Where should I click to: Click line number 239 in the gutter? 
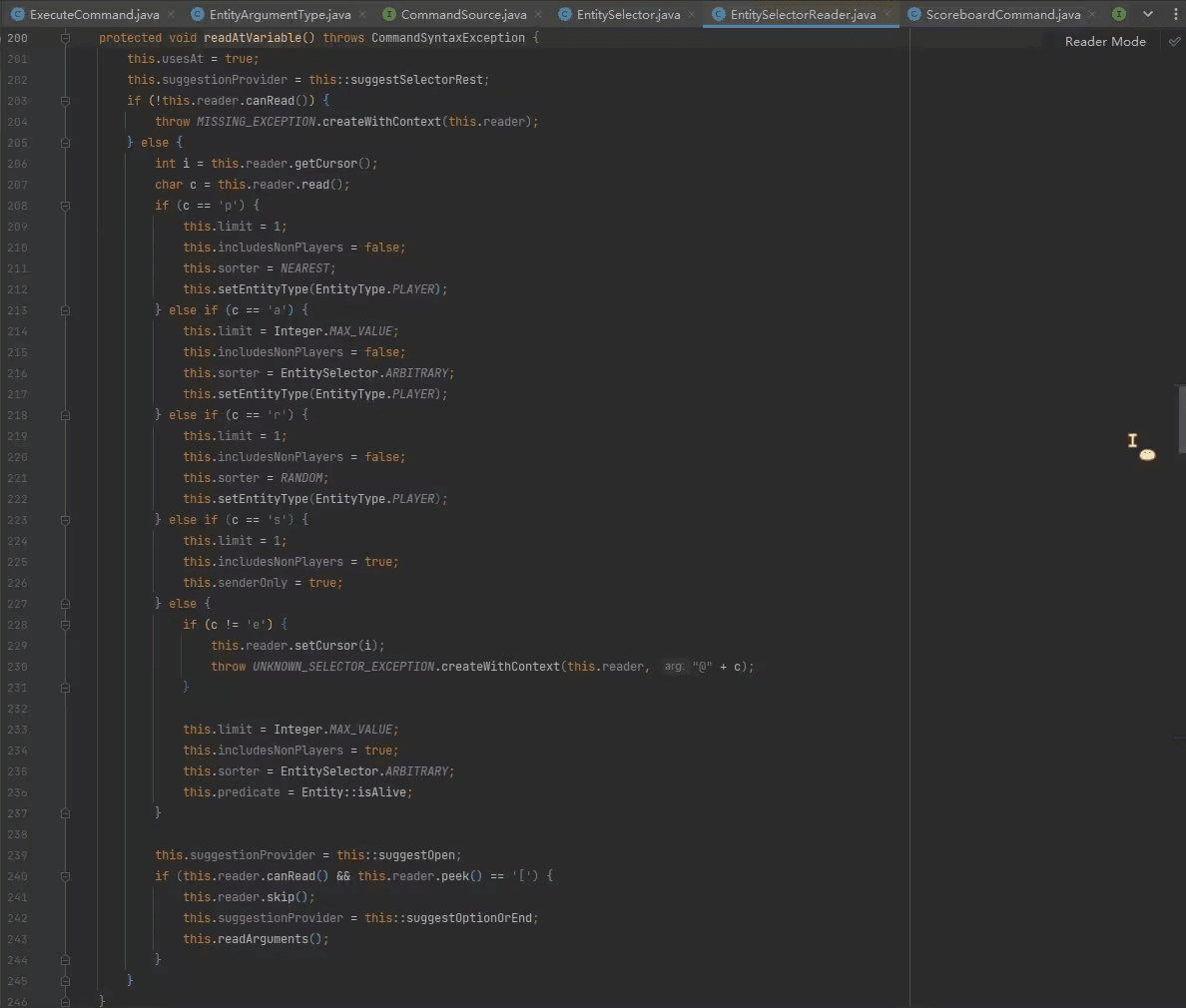17,855
